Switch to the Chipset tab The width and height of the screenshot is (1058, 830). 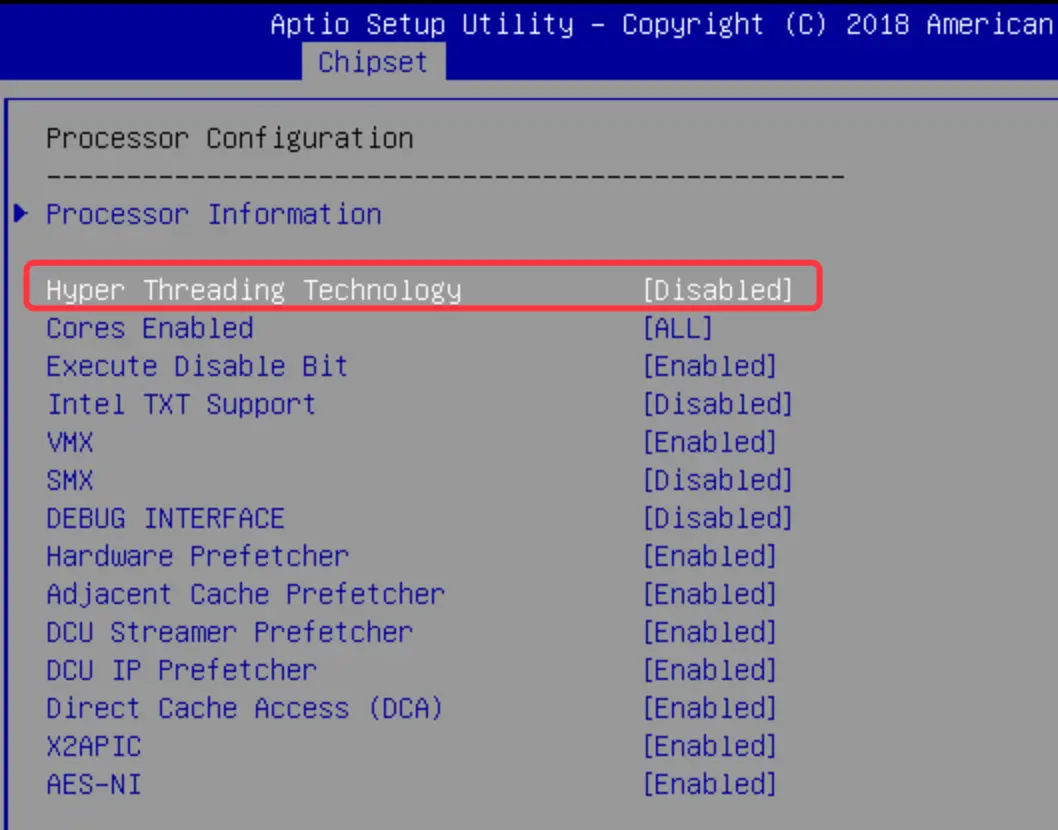click(373, 62)
